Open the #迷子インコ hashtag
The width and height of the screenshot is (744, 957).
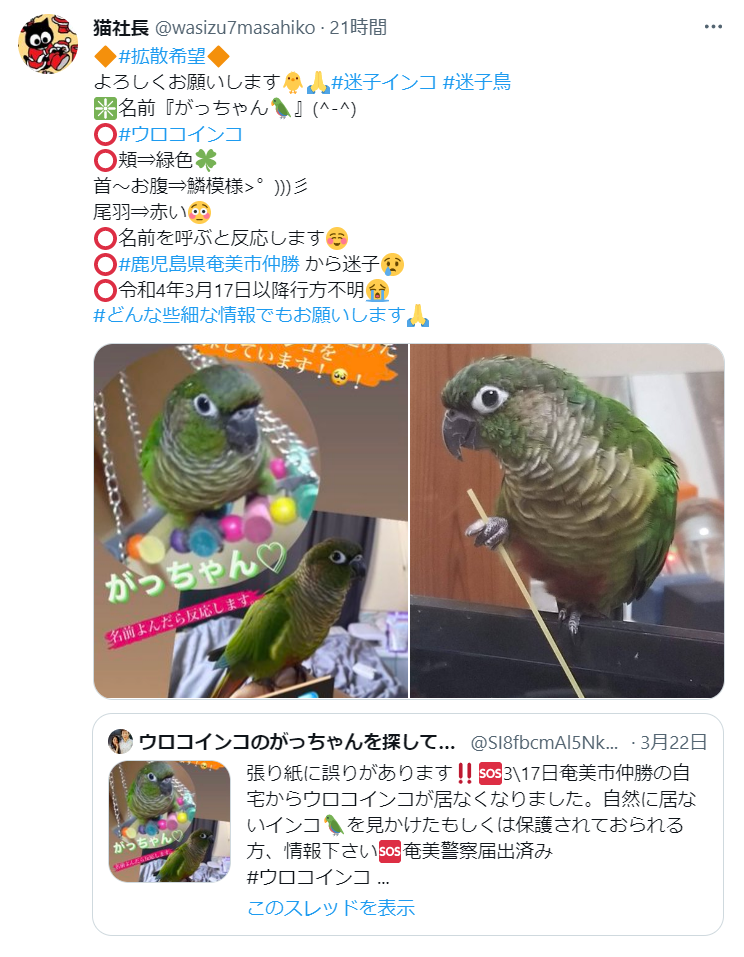click(x=383, y=82)
